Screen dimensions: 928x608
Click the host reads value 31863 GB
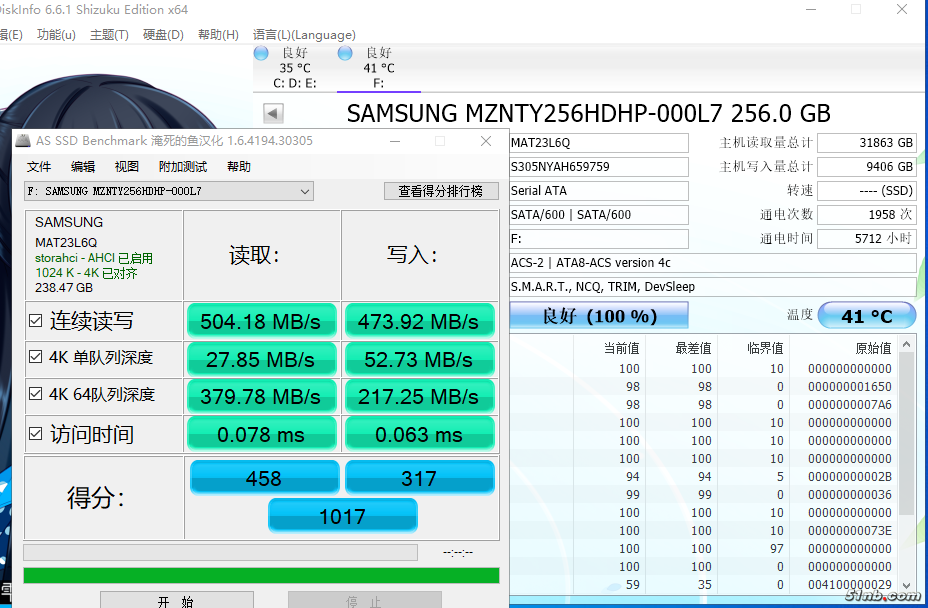click(867, 143)
